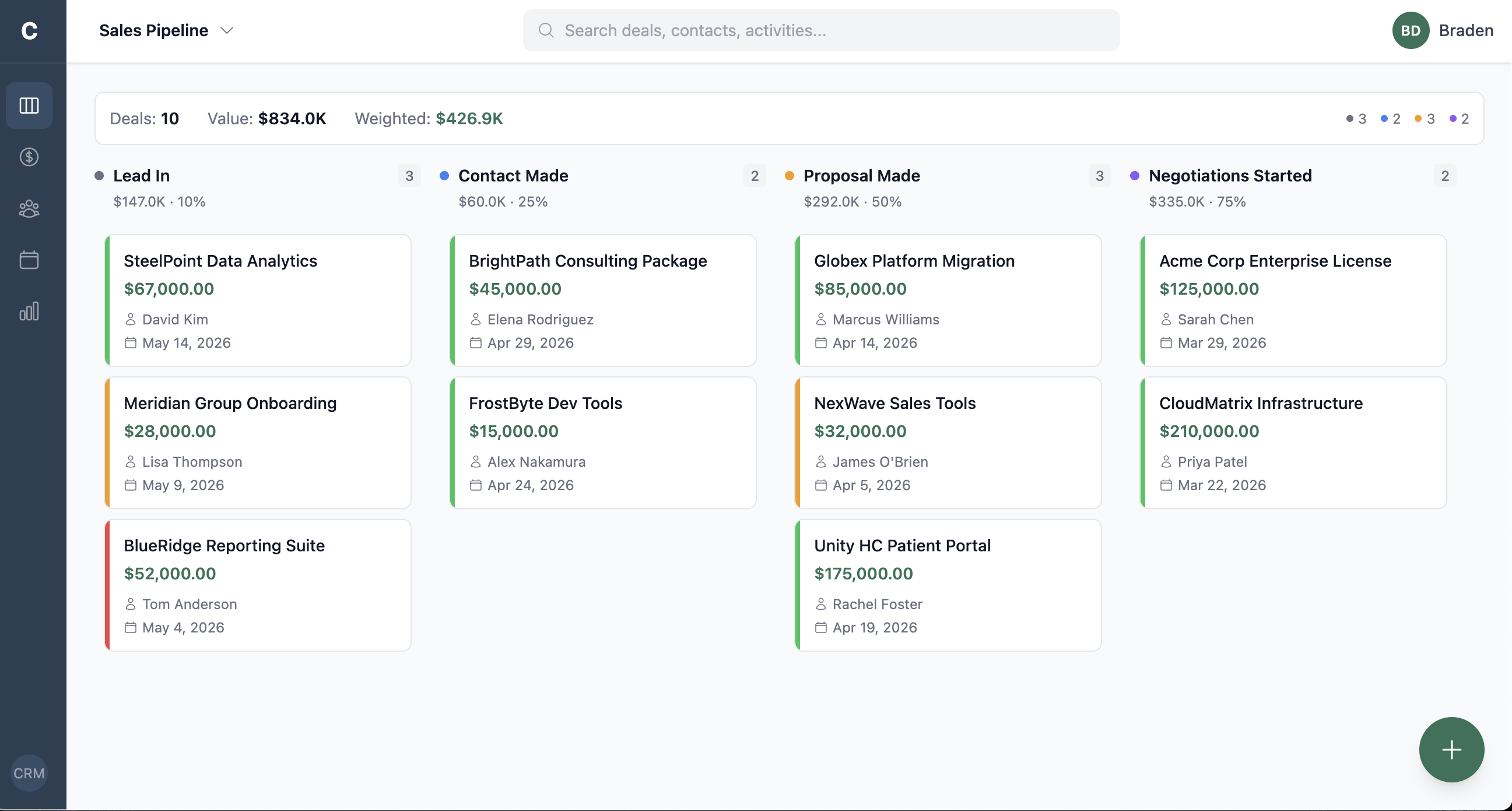Viewport: 1512px width, 811px height.
Task: Open the Deals dollar icon in sidebar
Action: click(x=29, y=156)
